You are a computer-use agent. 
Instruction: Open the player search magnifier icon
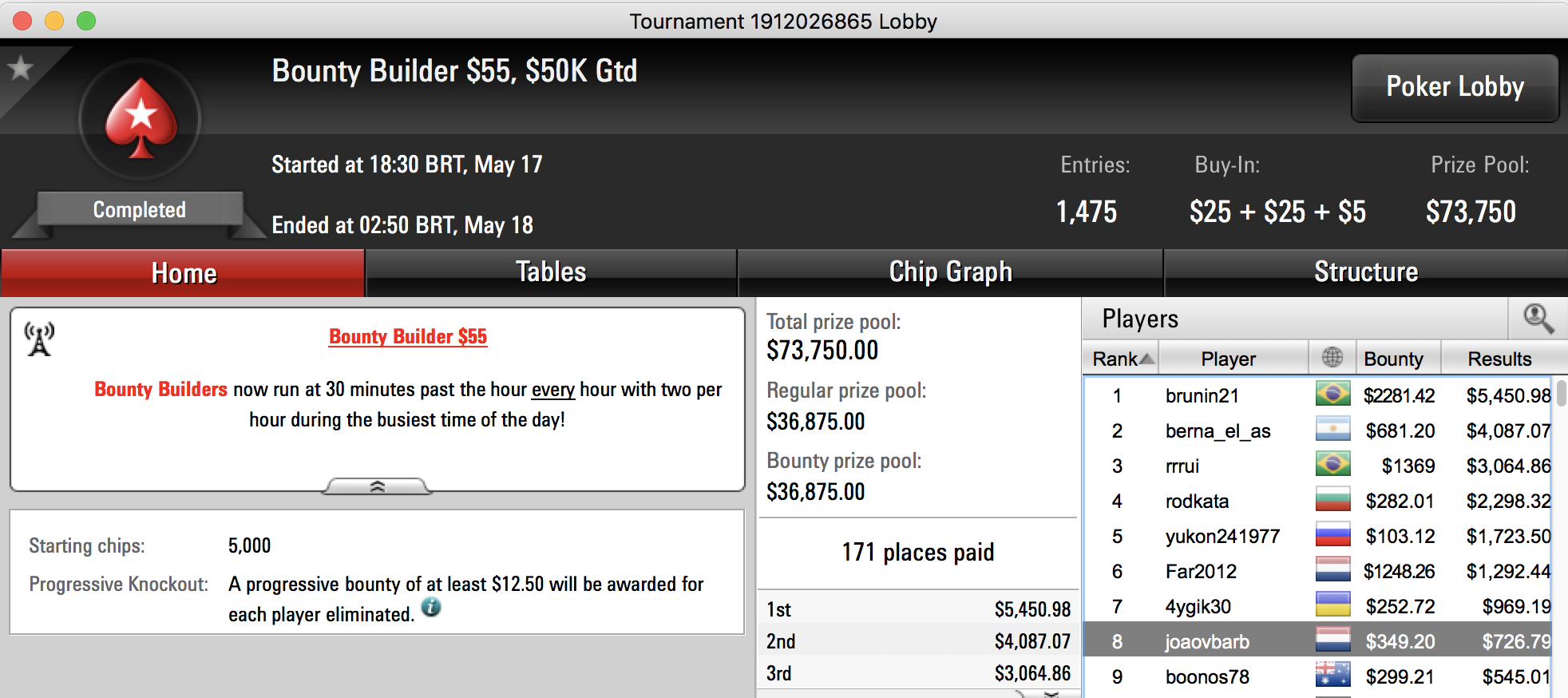[1538, 319]
